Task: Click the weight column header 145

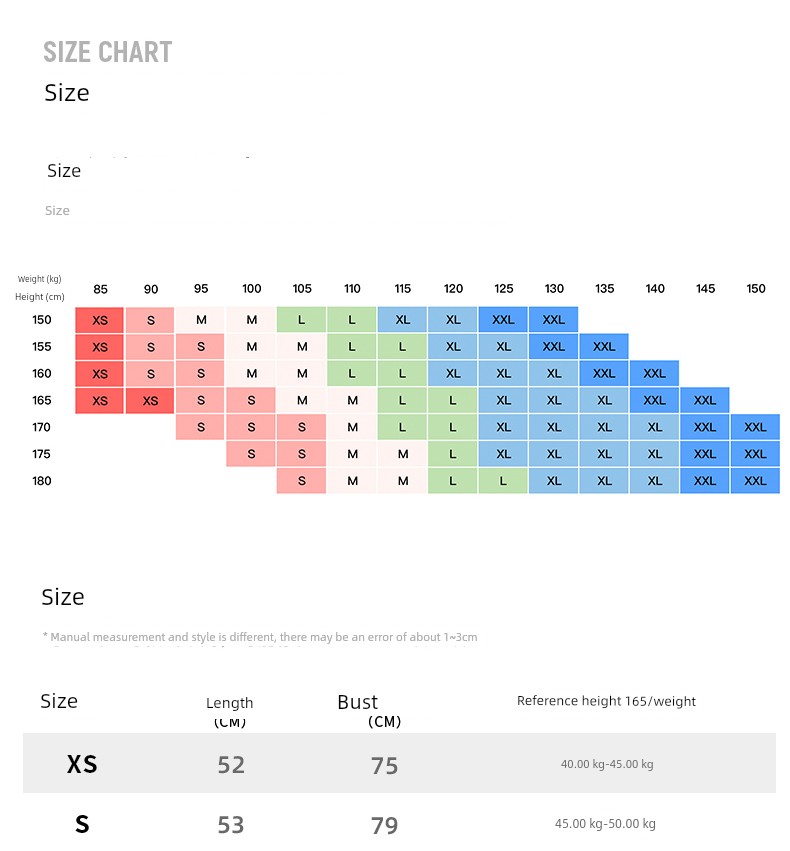Action: [705, 289]
